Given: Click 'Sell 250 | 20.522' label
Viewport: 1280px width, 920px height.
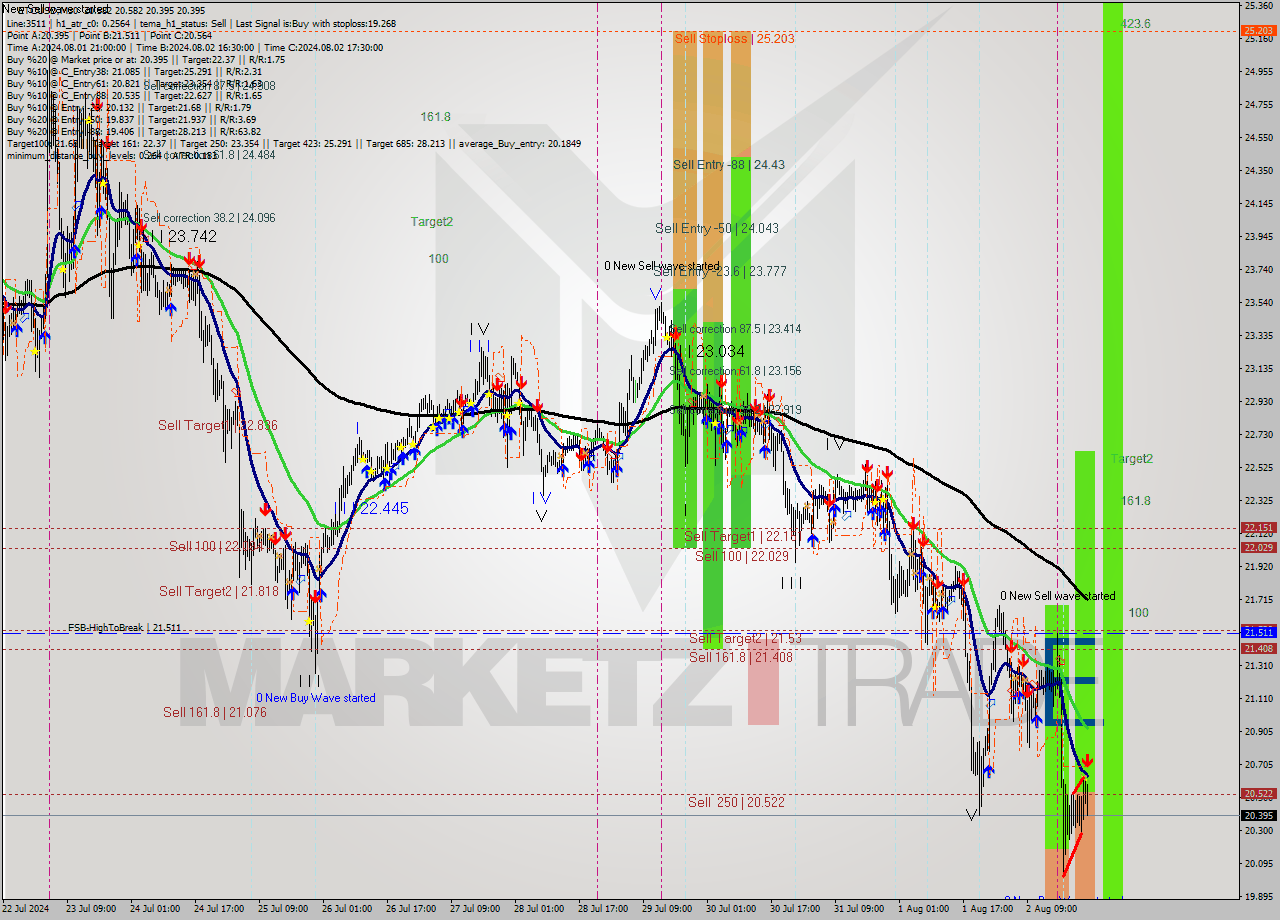Looking at the screenshot, I should [x=736, y=802].
